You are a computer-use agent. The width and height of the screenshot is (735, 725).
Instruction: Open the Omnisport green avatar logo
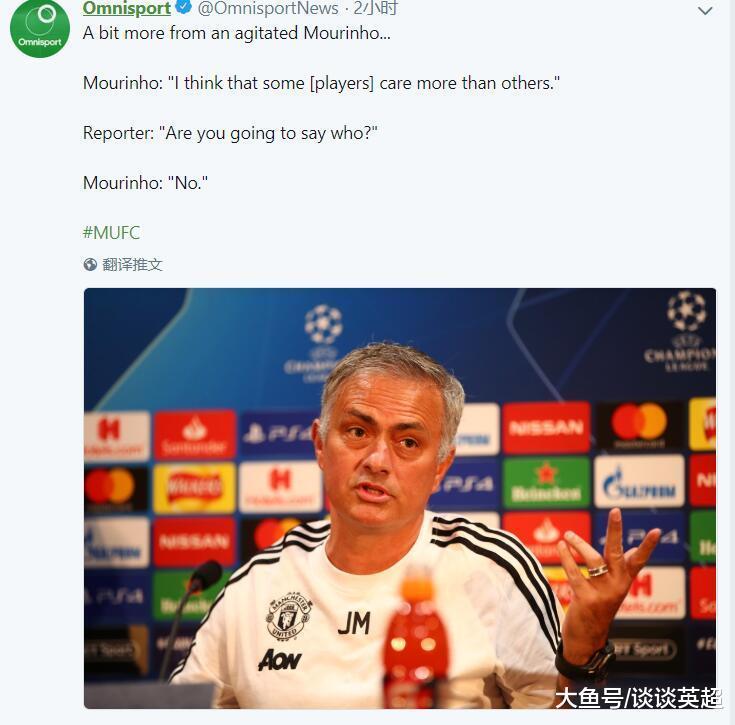point(40,28)
